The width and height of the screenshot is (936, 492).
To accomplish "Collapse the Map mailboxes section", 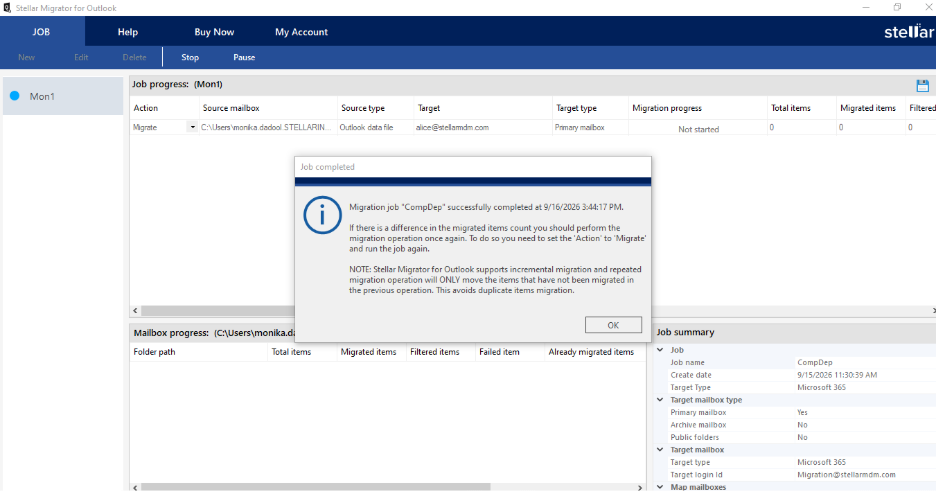I will pyautogui.click(x=660, y=487).
